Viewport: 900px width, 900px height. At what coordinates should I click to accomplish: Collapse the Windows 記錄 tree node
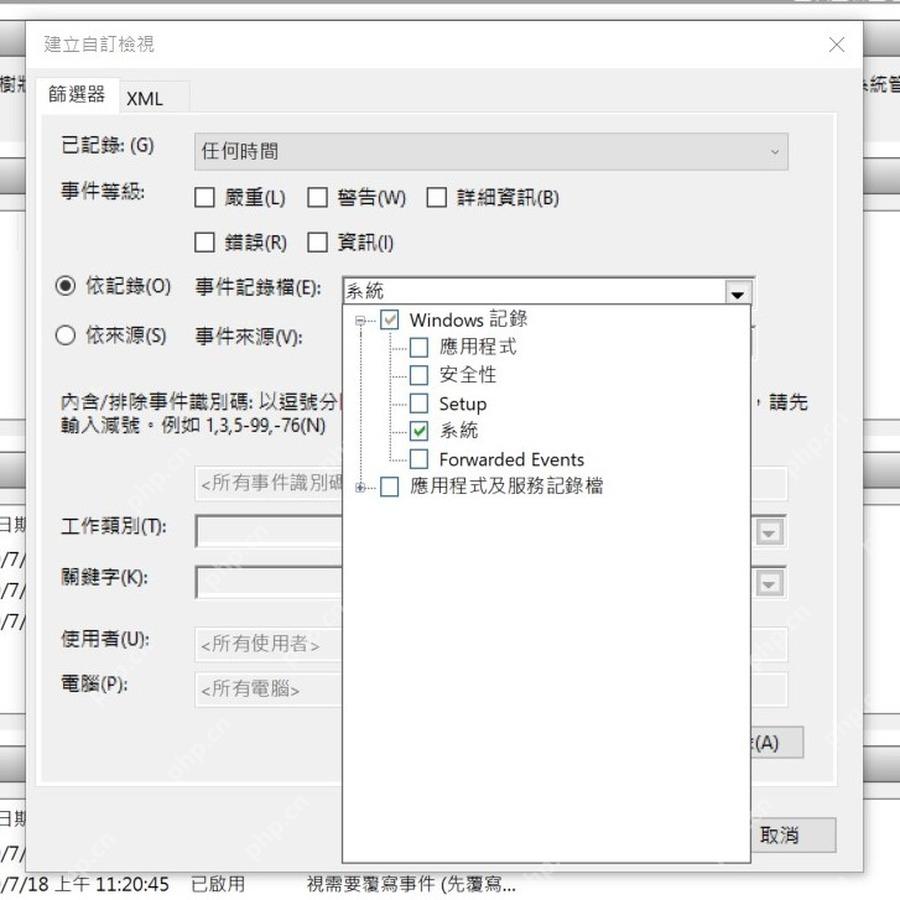click(360, 320)
